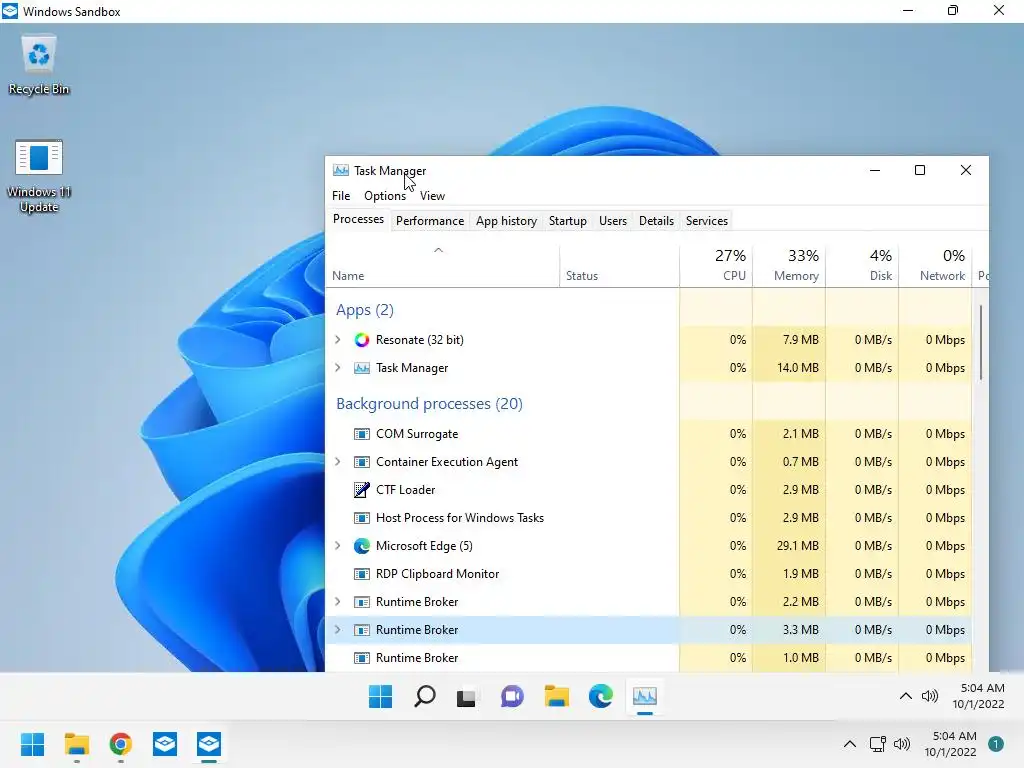Click the Host Process for Windows Tasks icon

[362, 518]
